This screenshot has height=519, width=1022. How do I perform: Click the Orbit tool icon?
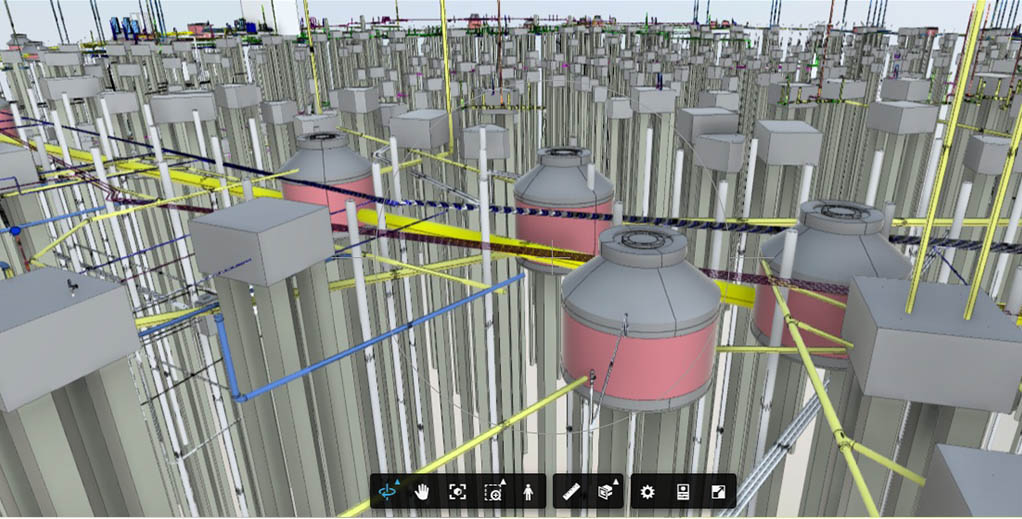tap(387, 491)
